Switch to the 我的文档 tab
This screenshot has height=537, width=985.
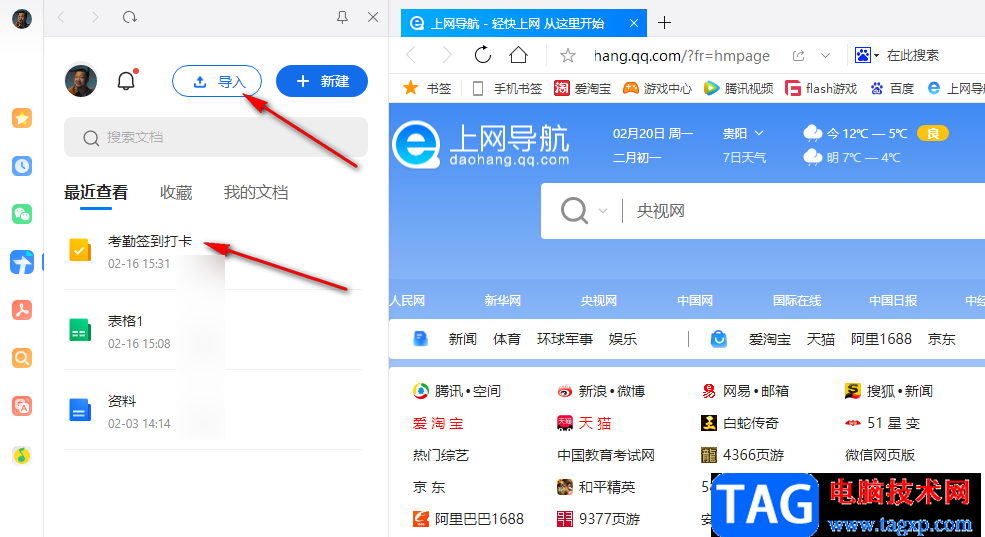(x=256, y=192)
